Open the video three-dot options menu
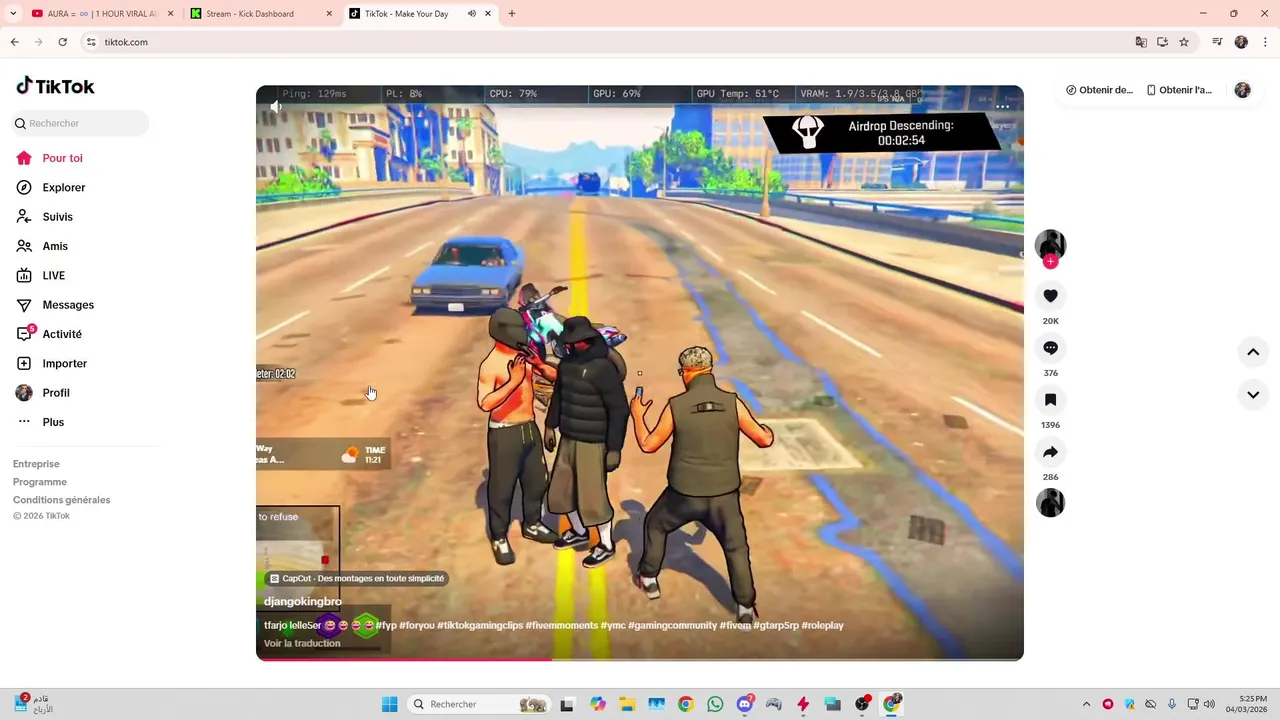 (1003, 106)
